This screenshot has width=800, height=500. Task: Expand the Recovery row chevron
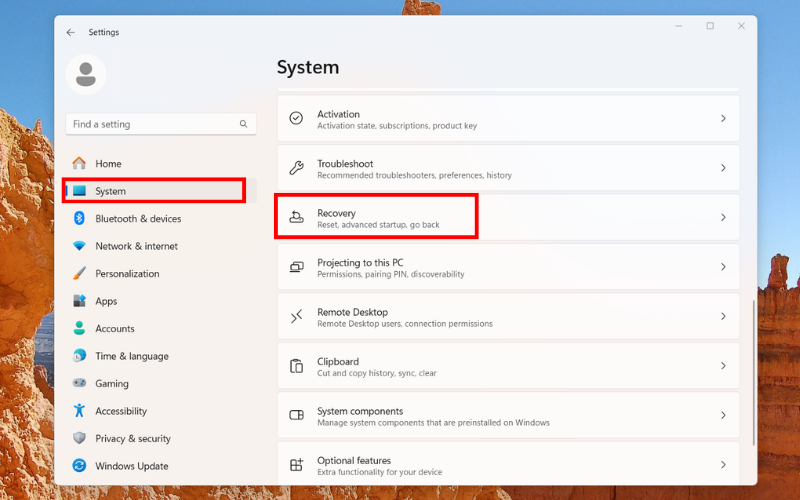723,217
